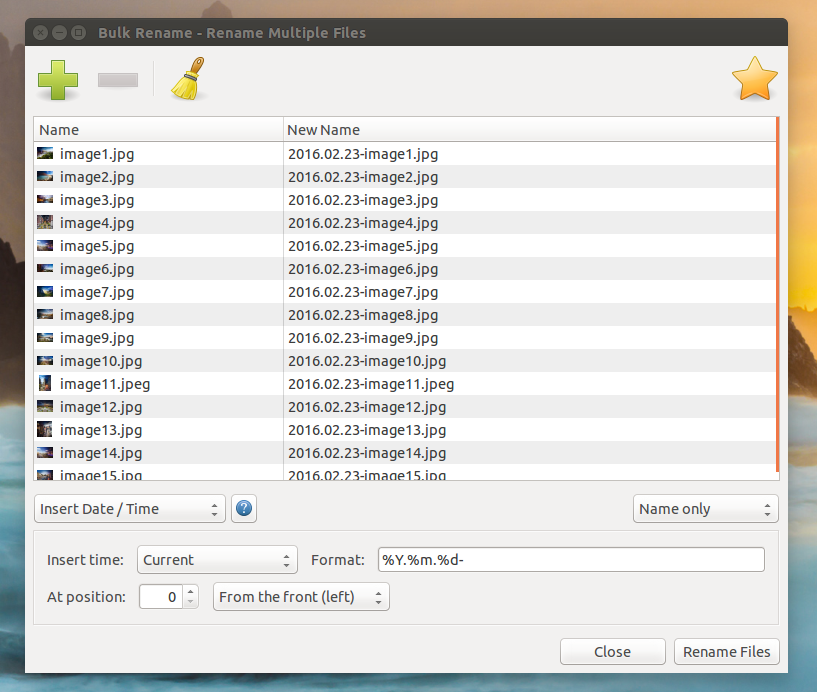This screenshot has height=692, width=817.
Task: Open the Insert time Current dropdown
Action: (x=217, y=560)
